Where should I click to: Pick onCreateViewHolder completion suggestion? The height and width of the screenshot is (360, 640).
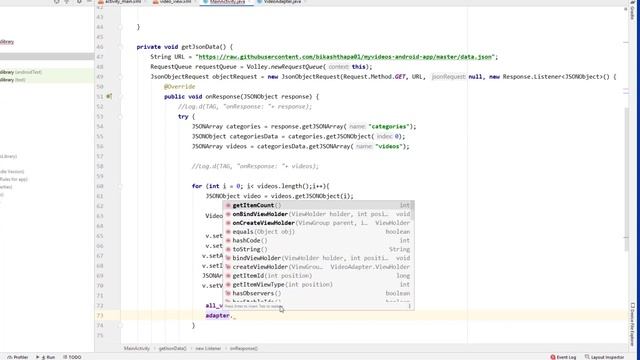click(318, 223)
